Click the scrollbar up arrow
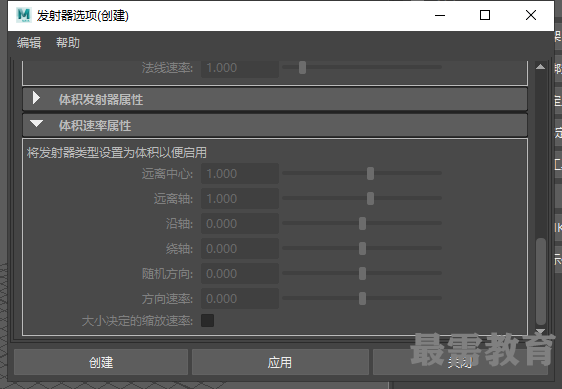The image size is (562, 389). click(x=540, y=67)
